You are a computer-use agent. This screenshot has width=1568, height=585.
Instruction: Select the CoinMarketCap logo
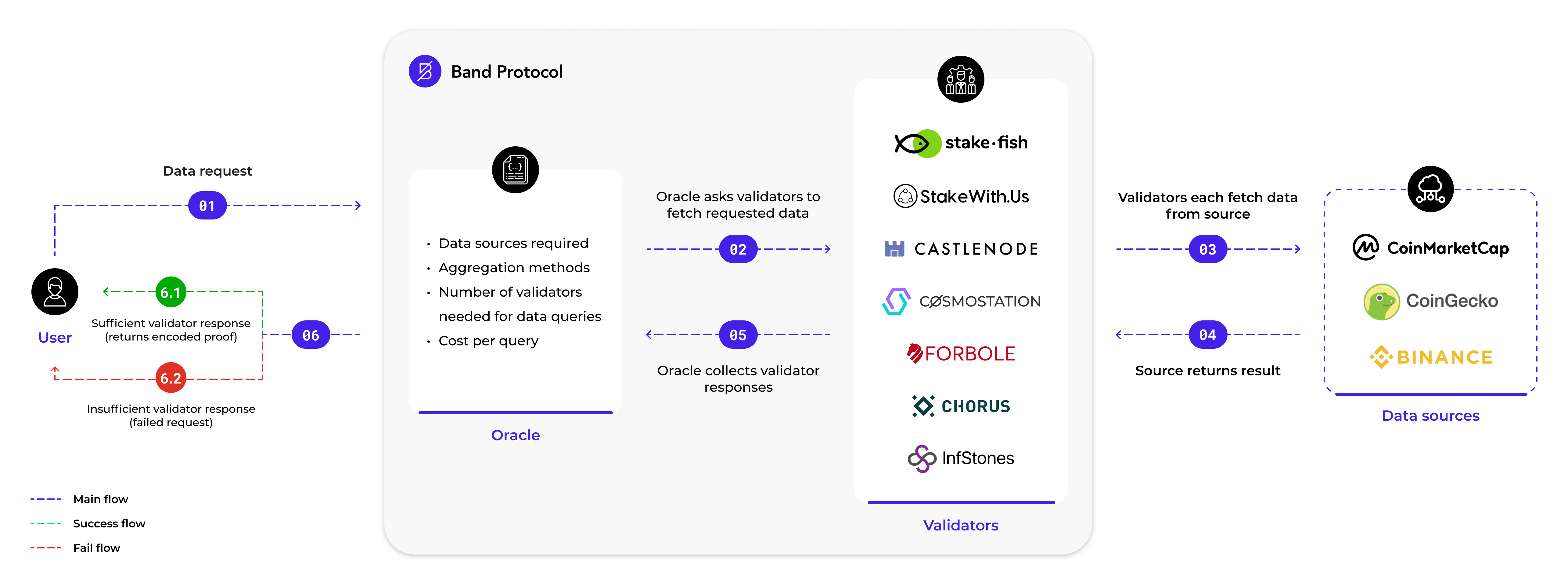[x=1430, y=248]
